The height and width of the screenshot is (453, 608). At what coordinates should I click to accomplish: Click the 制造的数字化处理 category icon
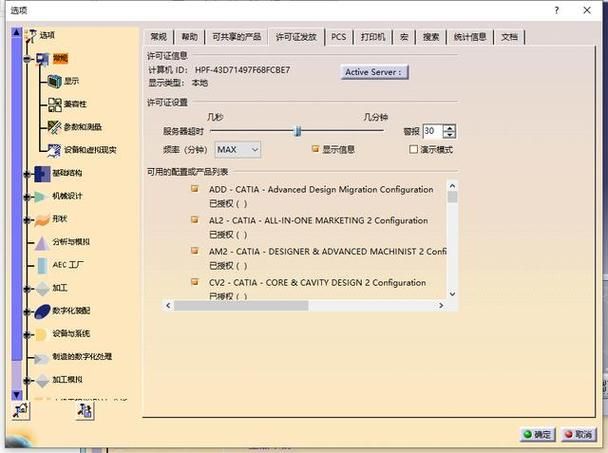(x=41, y=358)
